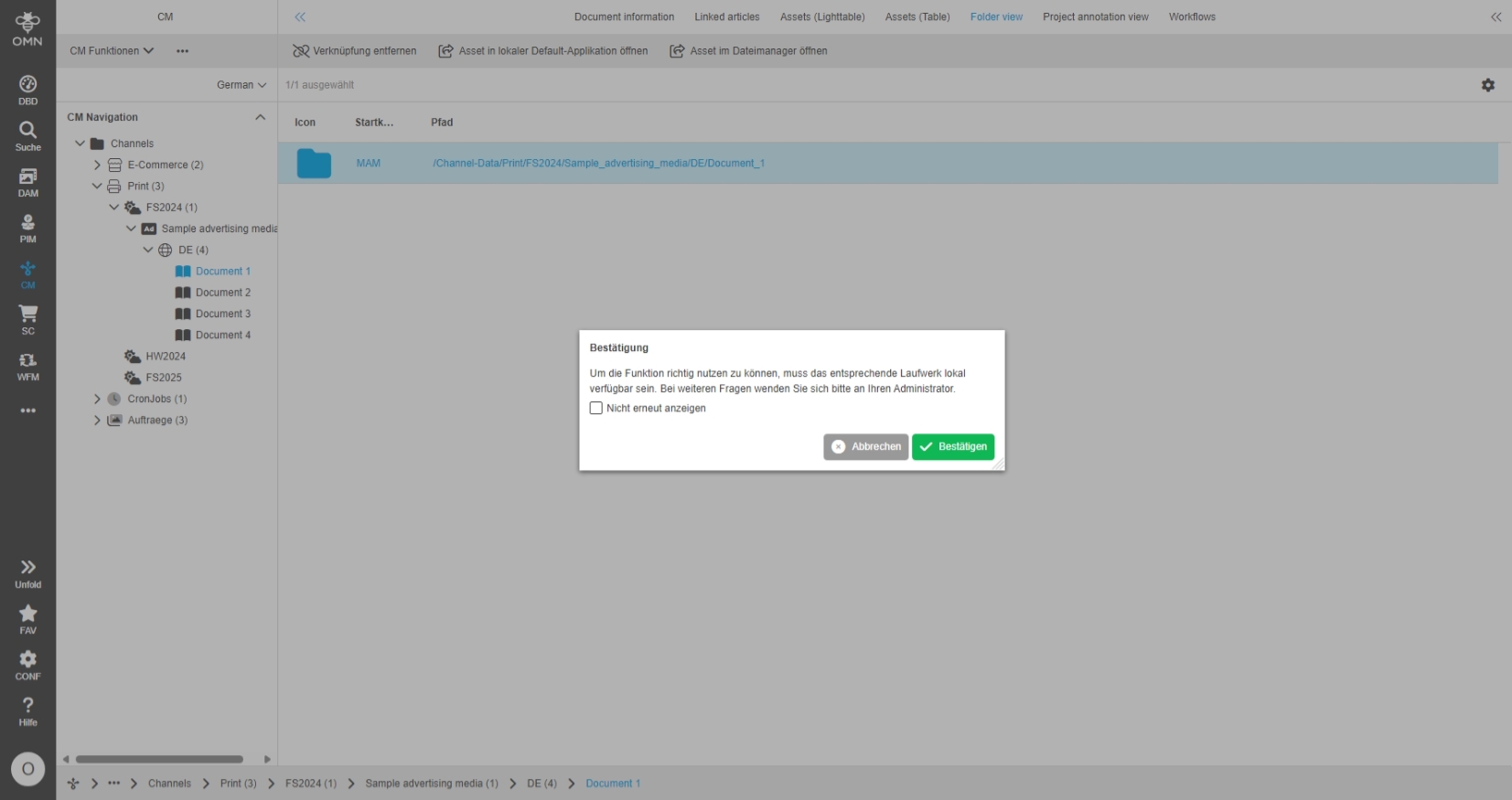Click the navigation horizontal scrollbar thumb
Image resolution: width=1512 pixels, height=800 pixels.
click(x=159, y=759)
